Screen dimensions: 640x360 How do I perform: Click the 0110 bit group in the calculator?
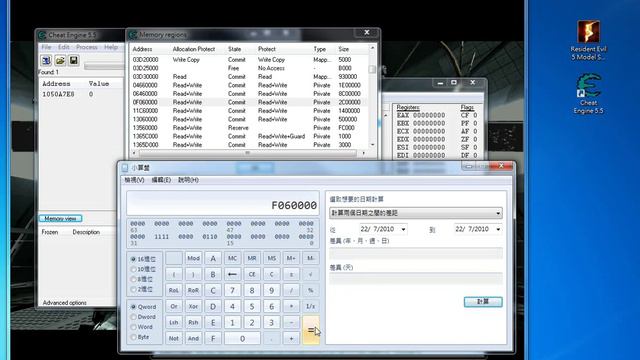pyautogui.click(x=210, y=237)
